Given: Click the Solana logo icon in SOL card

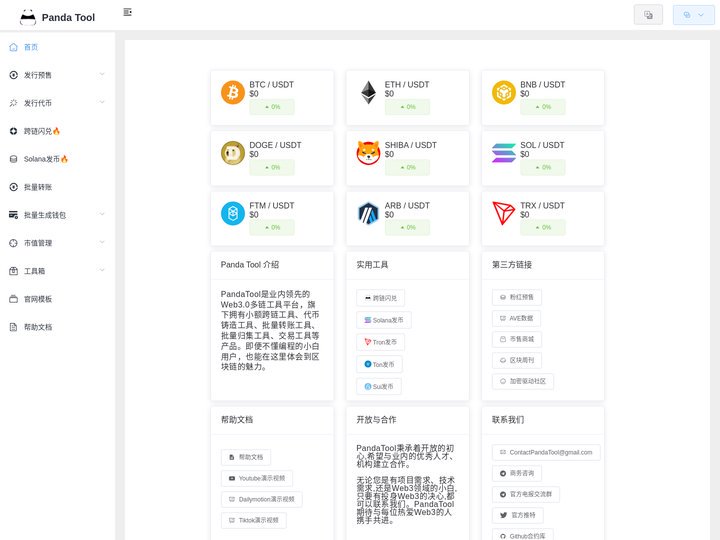Looking at the screenshot, I should [x=504, y=153].
